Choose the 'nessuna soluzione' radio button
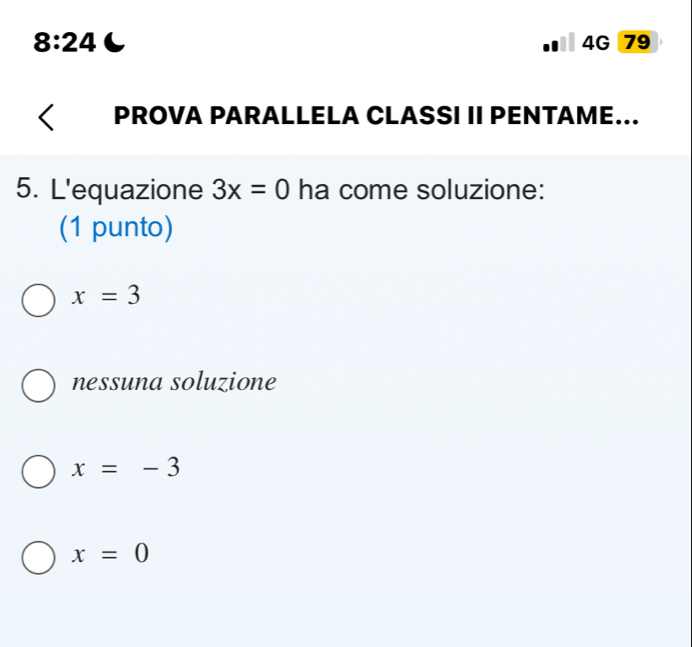This screenshot has width=692, height=647. [x=38, y=384]
